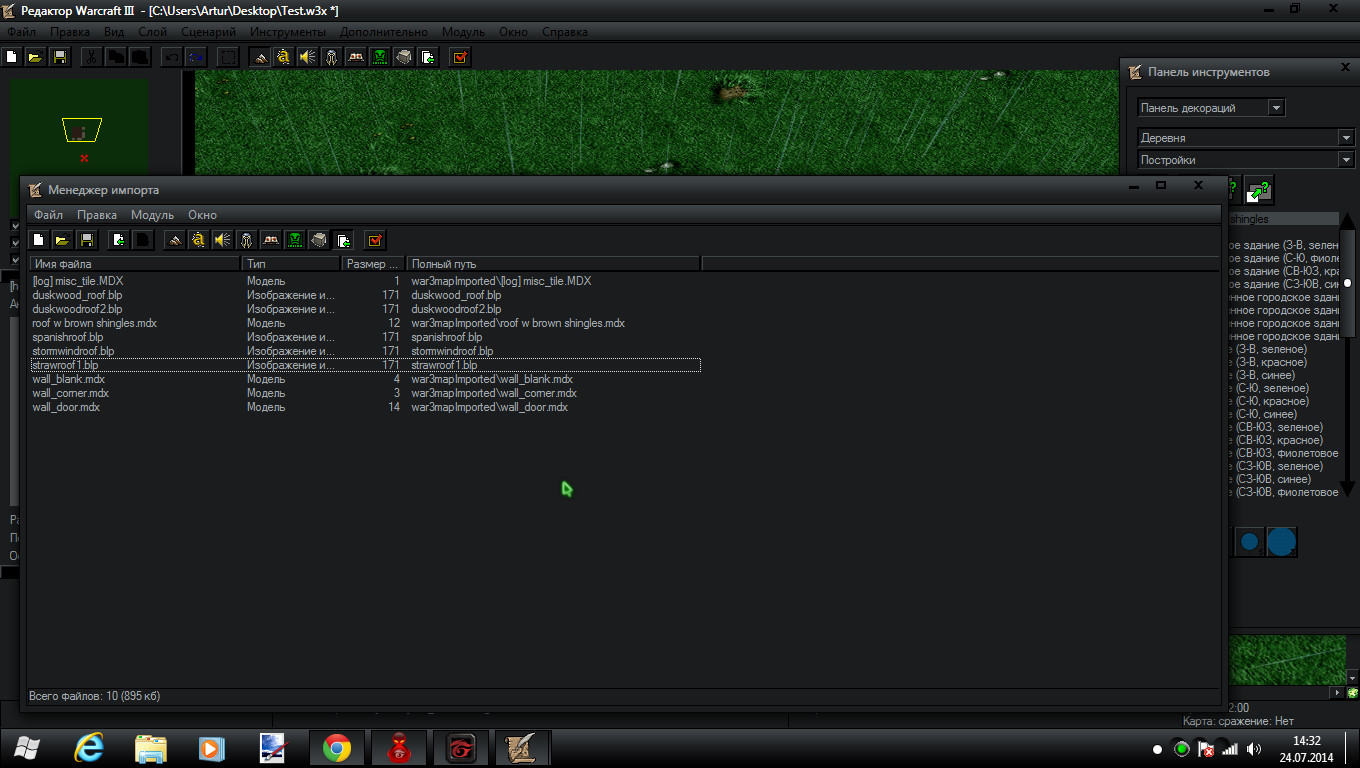
Task: Select the larger round brush shape
Action: [1281, 542]
